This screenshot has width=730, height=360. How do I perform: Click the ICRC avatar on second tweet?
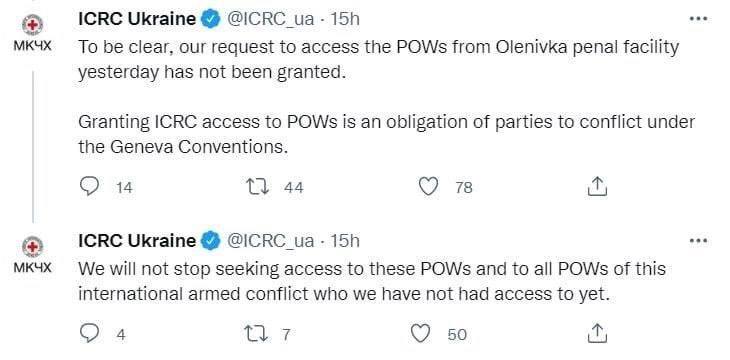coord(33,247)
